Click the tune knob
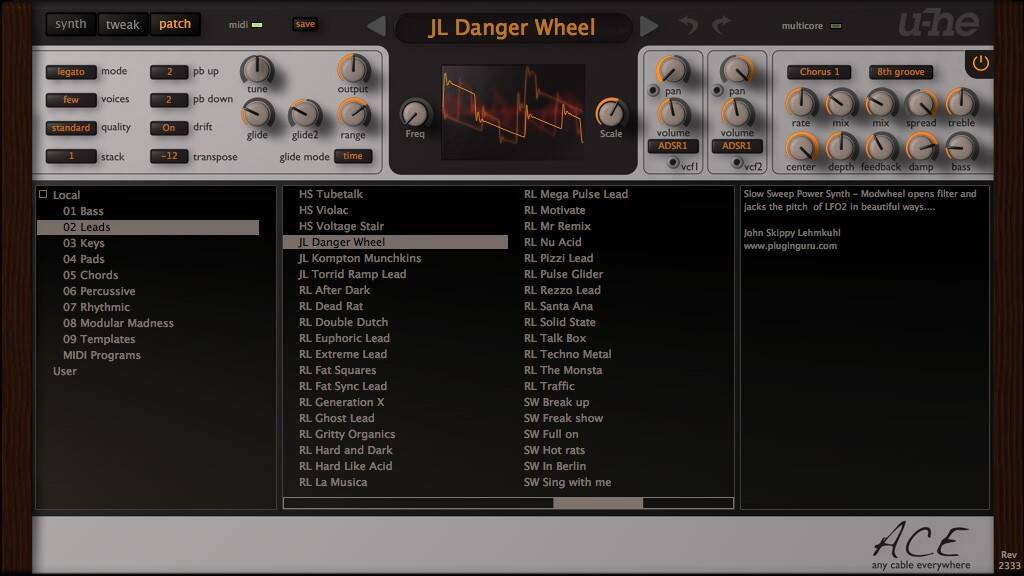 (257, 69)
